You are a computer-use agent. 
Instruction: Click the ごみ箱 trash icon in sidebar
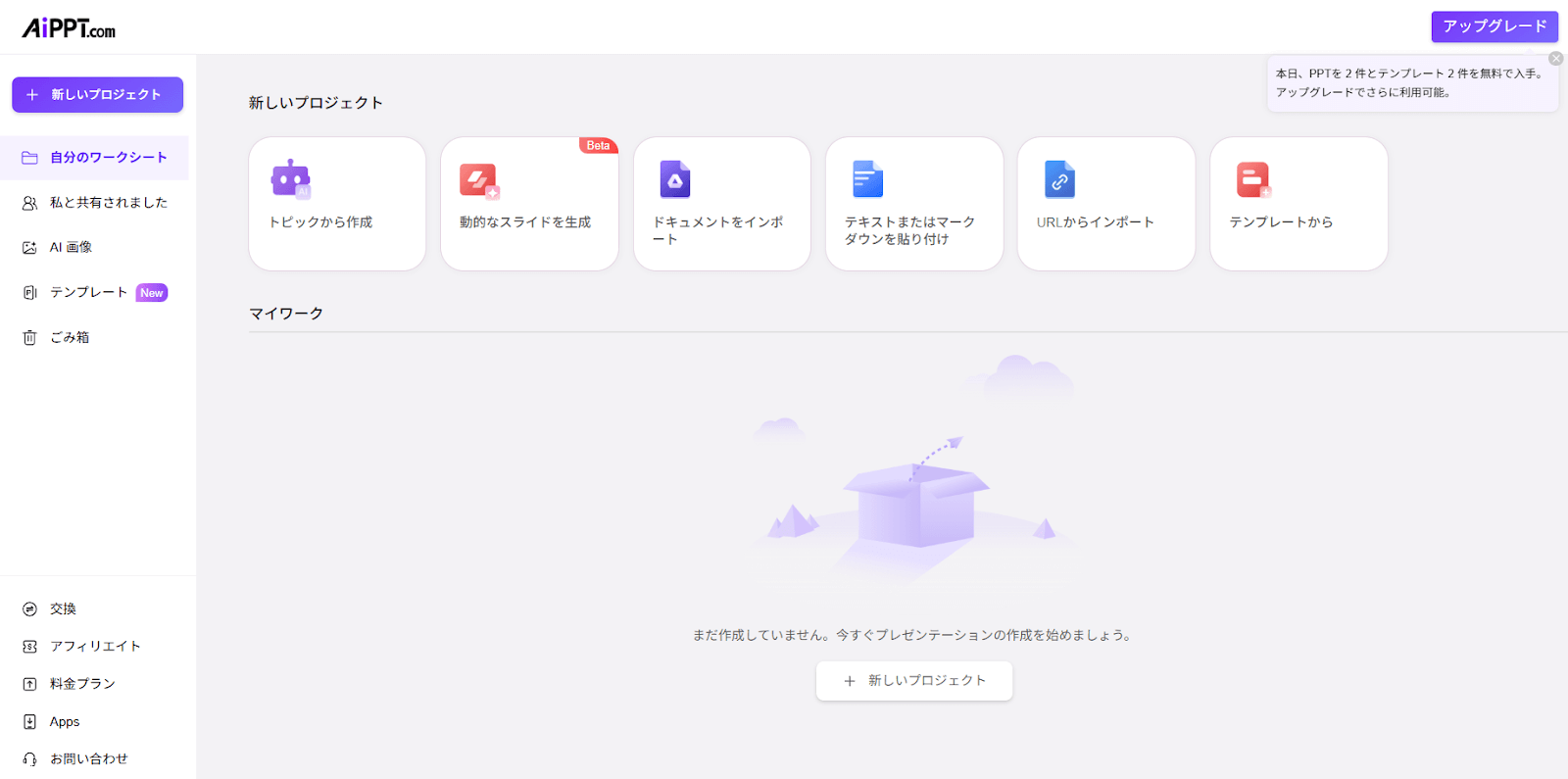(x=30, y=338)
